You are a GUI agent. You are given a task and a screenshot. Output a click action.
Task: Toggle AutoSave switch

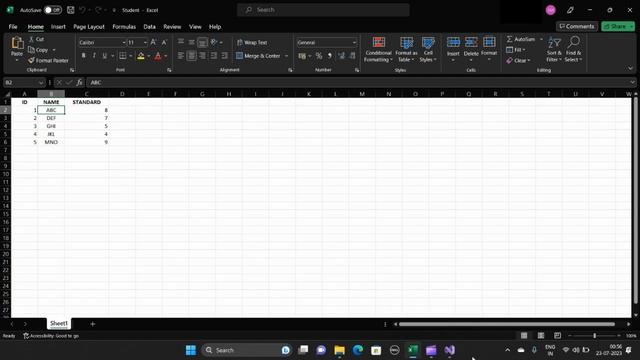click(53, 10)
